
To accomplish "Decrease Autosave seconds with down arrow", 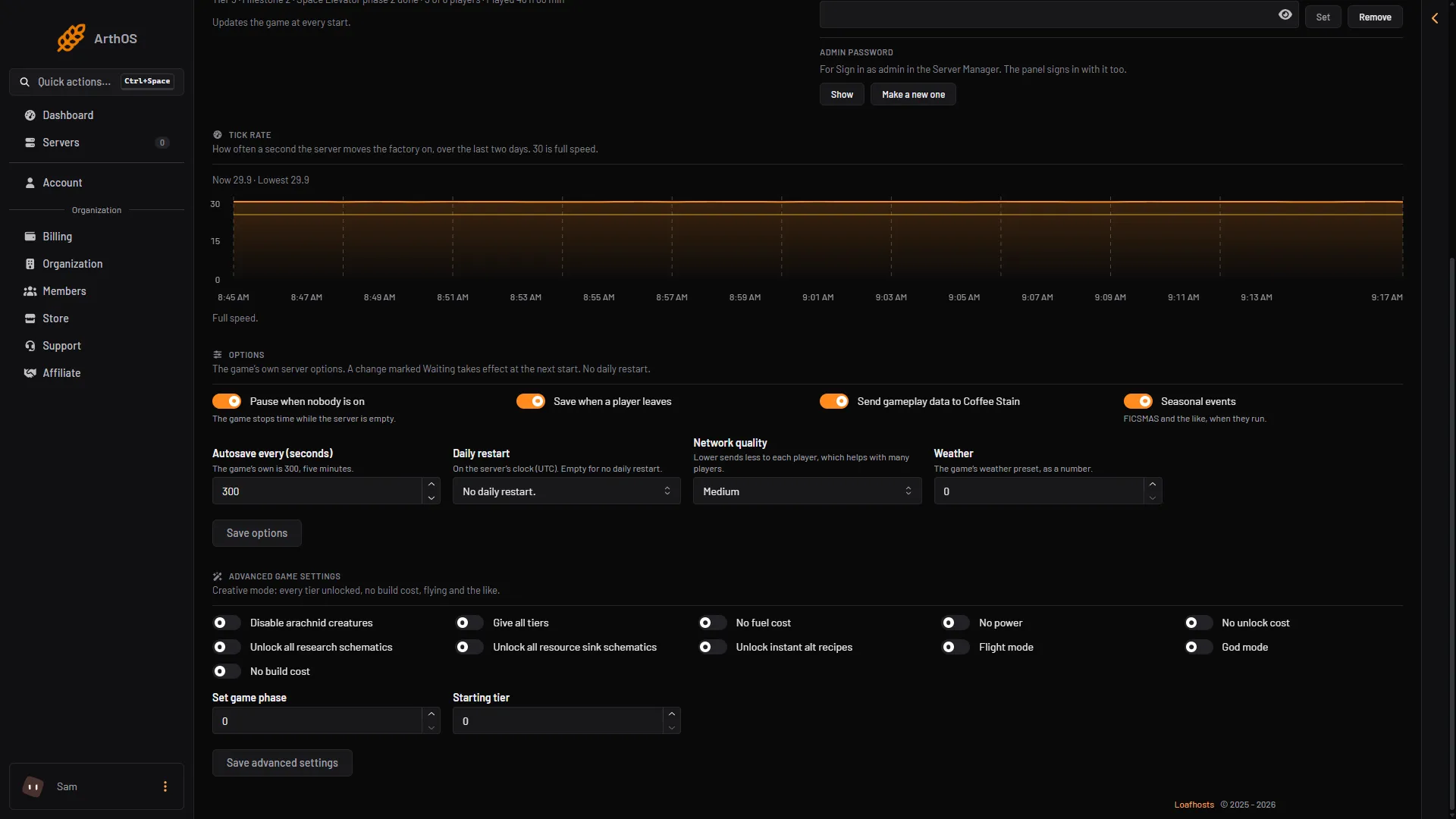I will 431,498.
